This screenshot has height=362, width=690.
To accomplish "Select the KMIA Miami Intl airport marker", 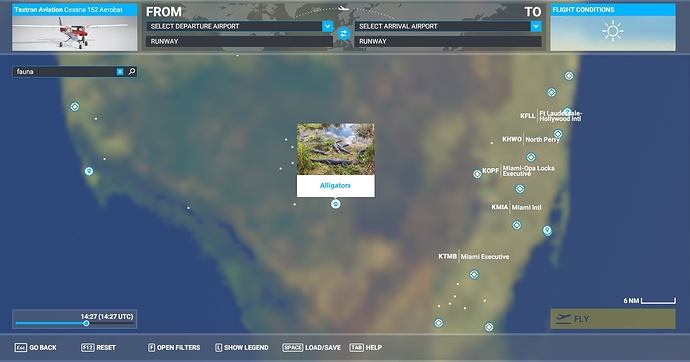I will coord(517,225).
